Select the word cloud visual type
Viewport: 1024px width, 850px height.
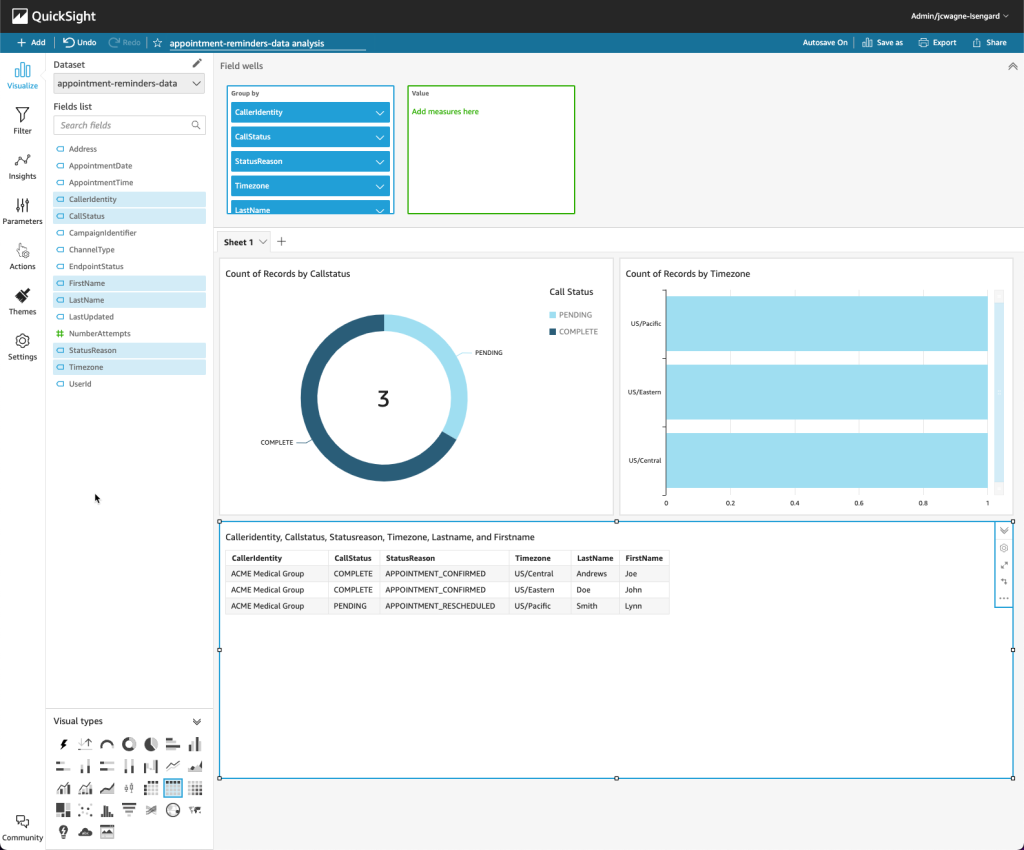pos(84,831)
